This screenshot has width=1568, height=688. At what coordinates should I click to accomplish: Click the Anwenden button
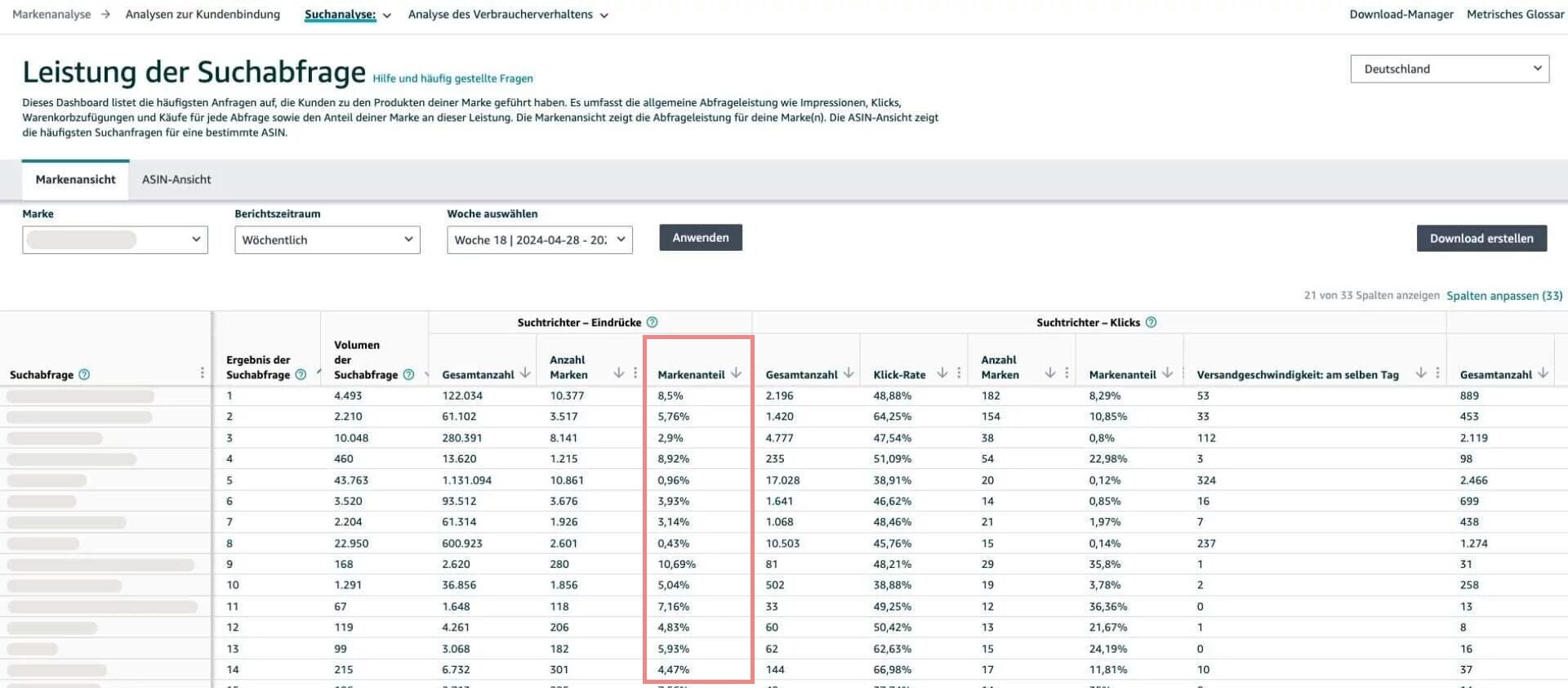pos(701,238)
